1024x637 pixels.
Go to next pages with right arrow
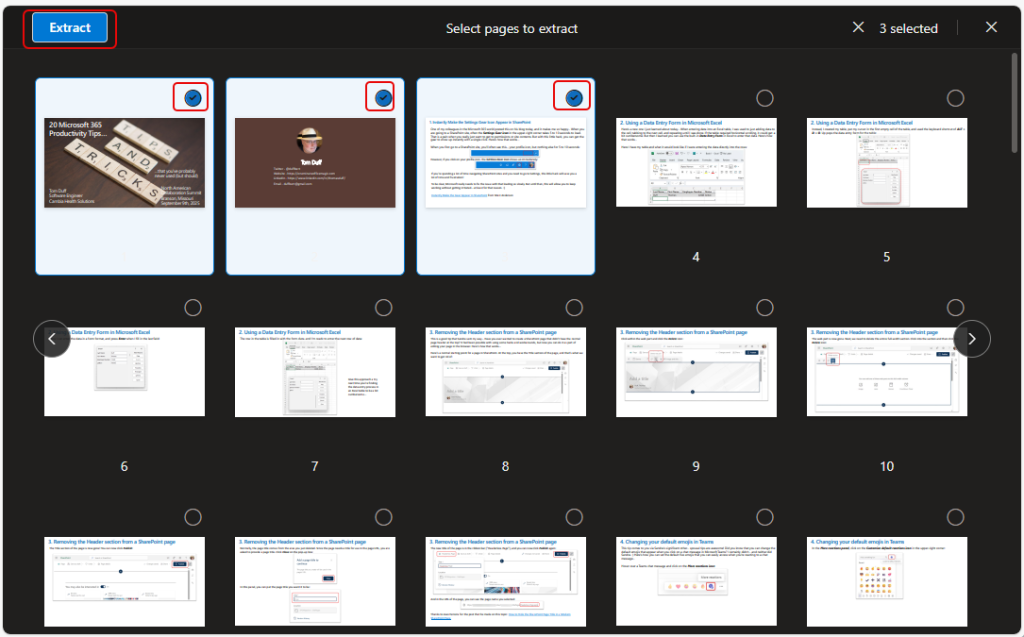click(972, 338)
